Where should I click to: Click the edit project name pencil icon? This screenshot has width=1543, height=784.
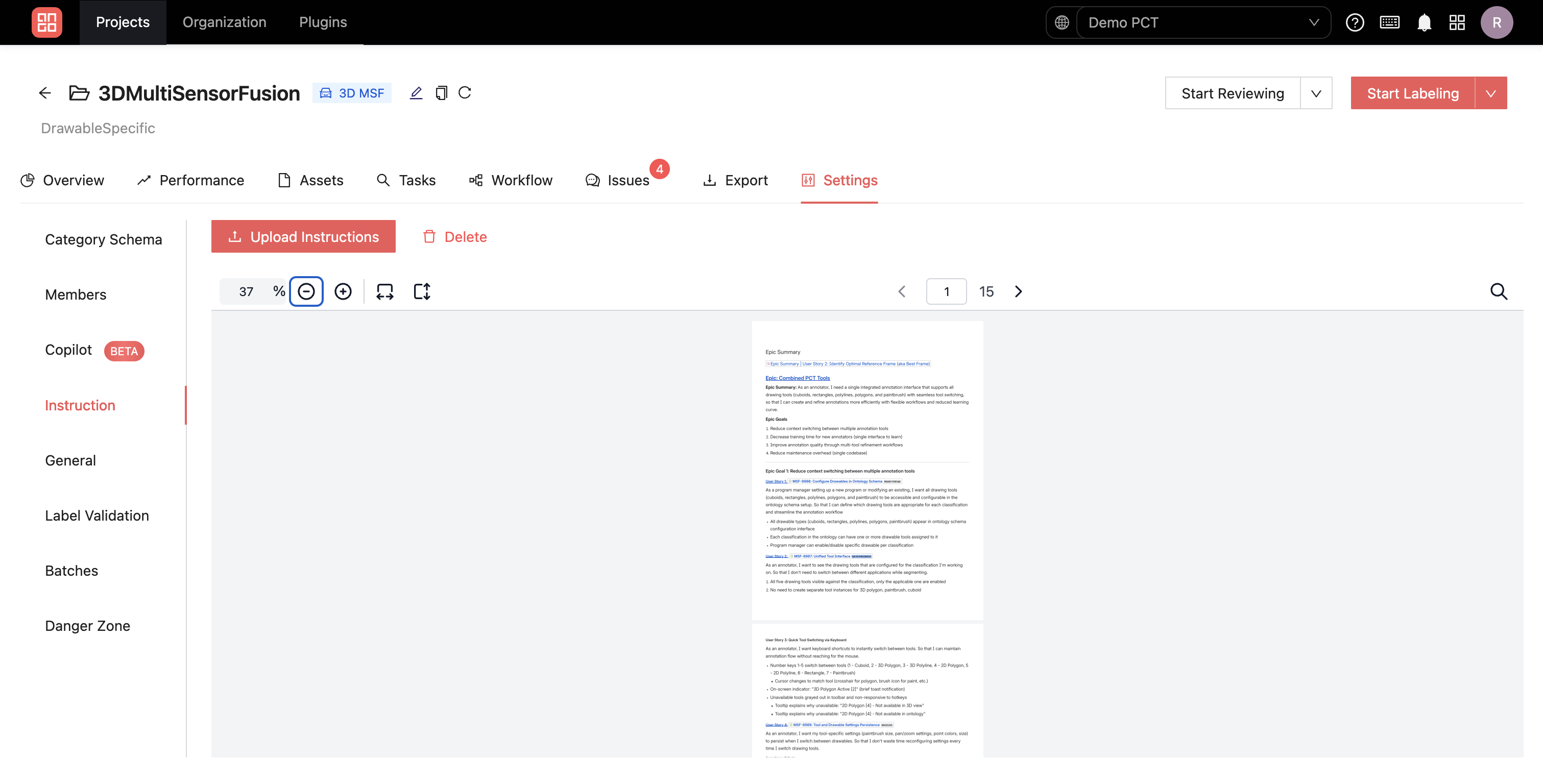point(416,93)
